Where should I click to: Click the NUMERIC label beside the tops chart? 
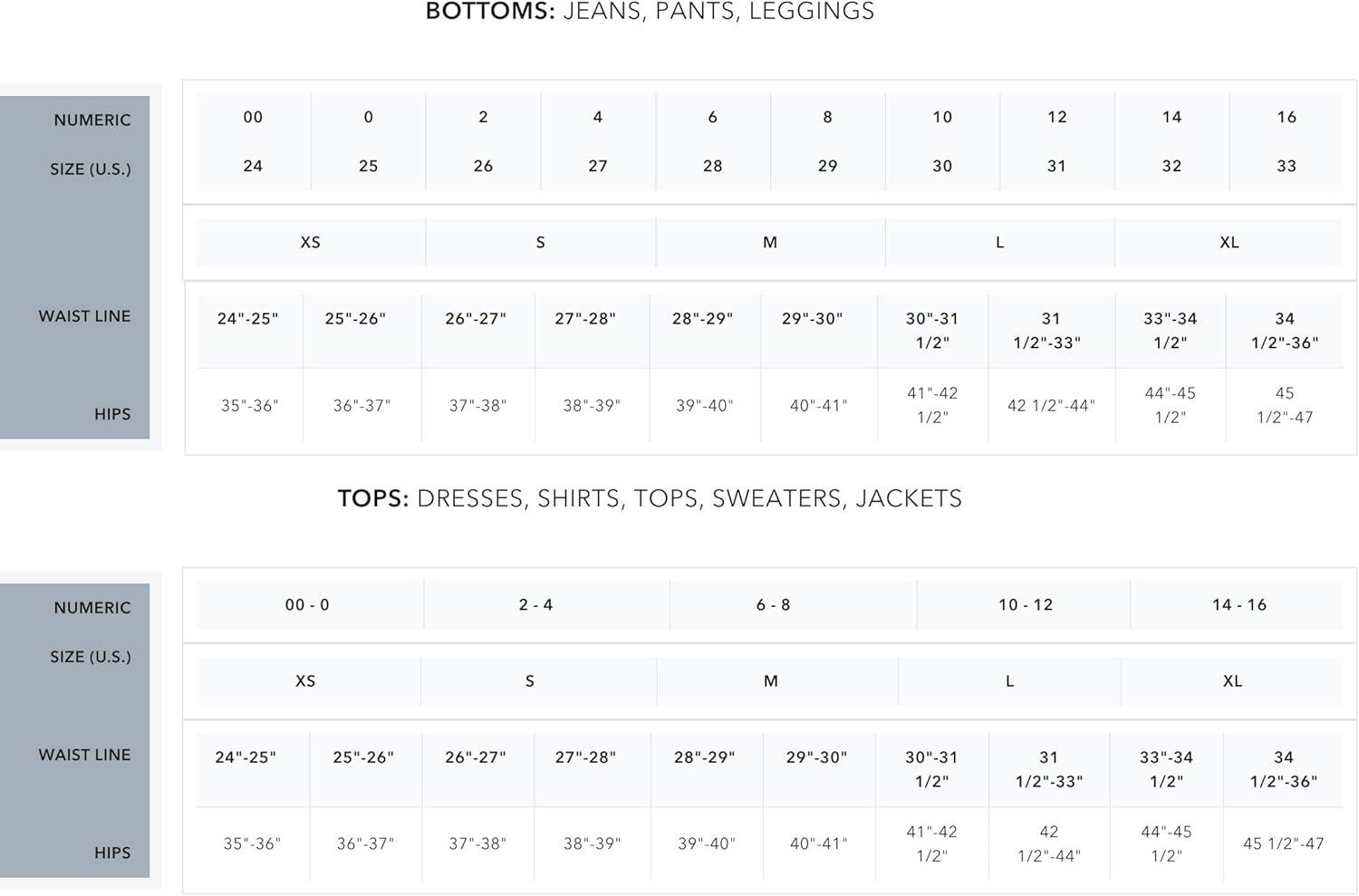[92, 608]
